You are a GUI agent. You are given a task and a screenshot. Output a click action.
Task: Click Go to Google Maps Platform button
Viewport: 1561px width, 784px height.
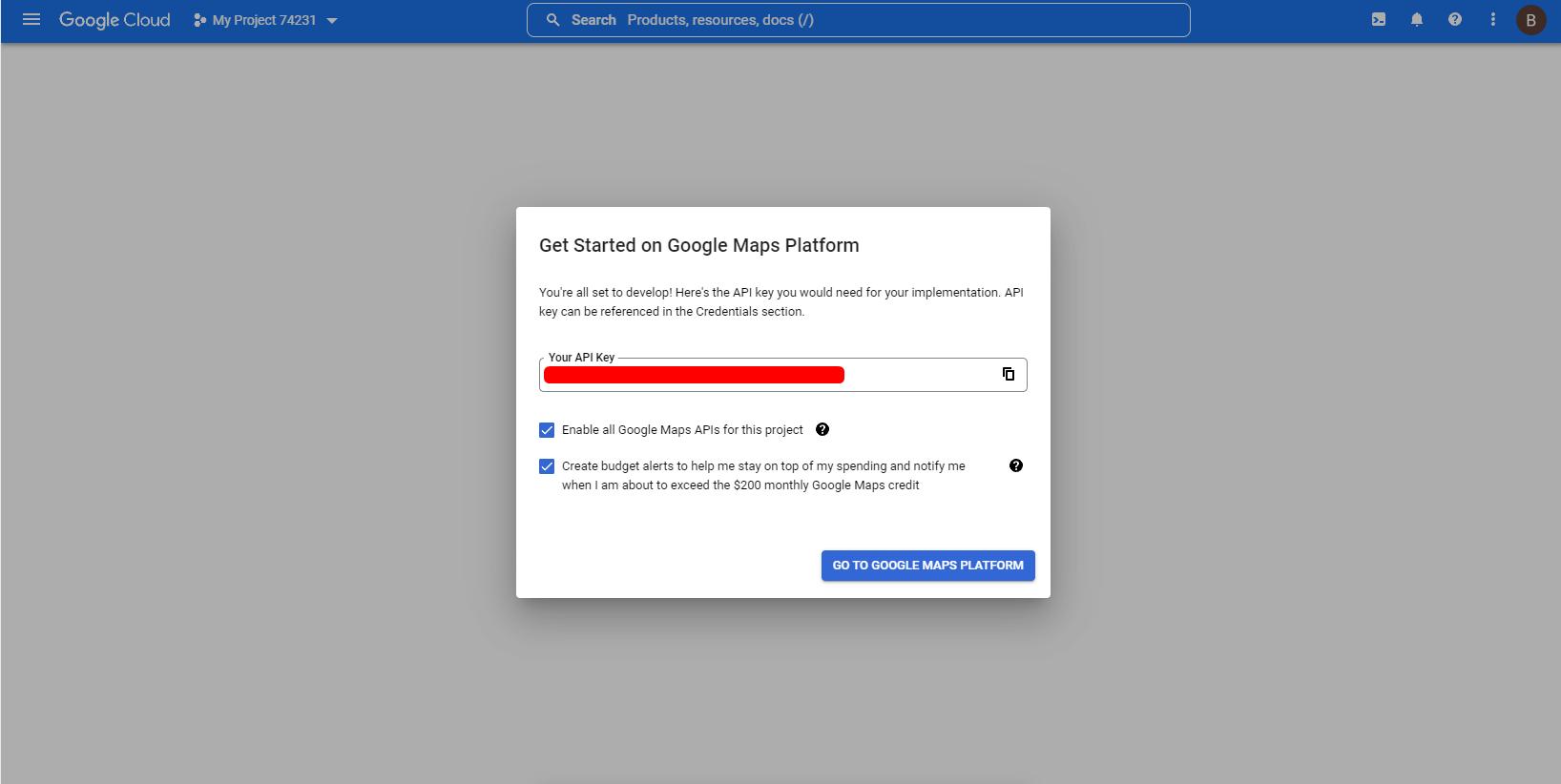pos(928,566)
